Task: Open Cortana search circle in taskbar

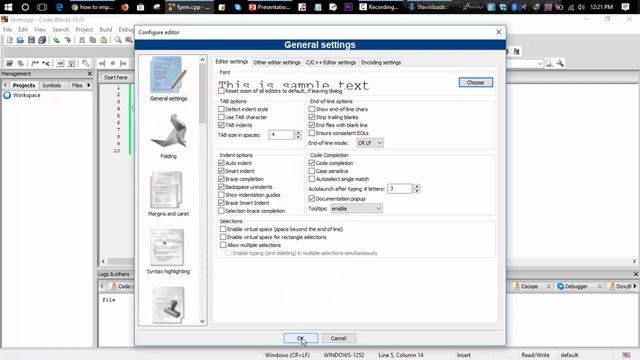Action: coord(25,7)
